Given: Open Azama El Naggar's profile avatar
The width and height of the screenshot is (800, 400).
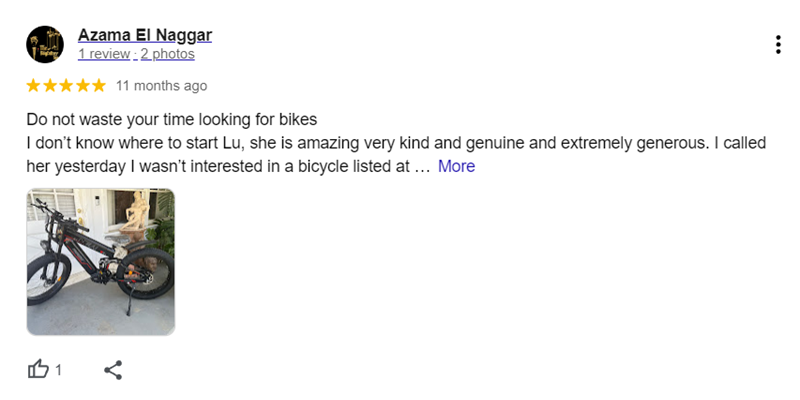Looking at the screenshot, I should [x=45, y=45].
